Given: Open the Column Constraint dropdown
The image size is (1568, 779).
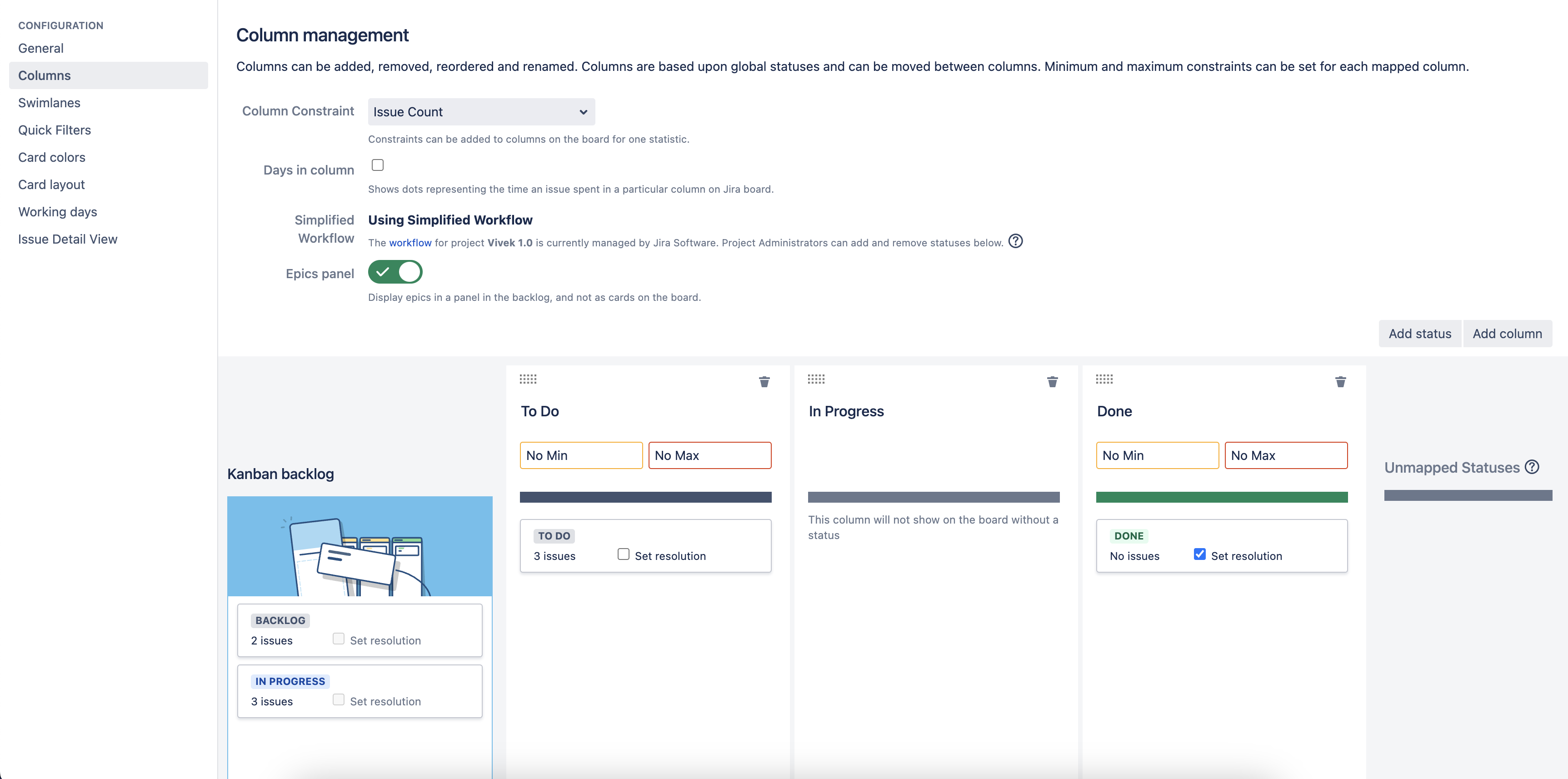Looking at the screenshot, I should 481,112.
